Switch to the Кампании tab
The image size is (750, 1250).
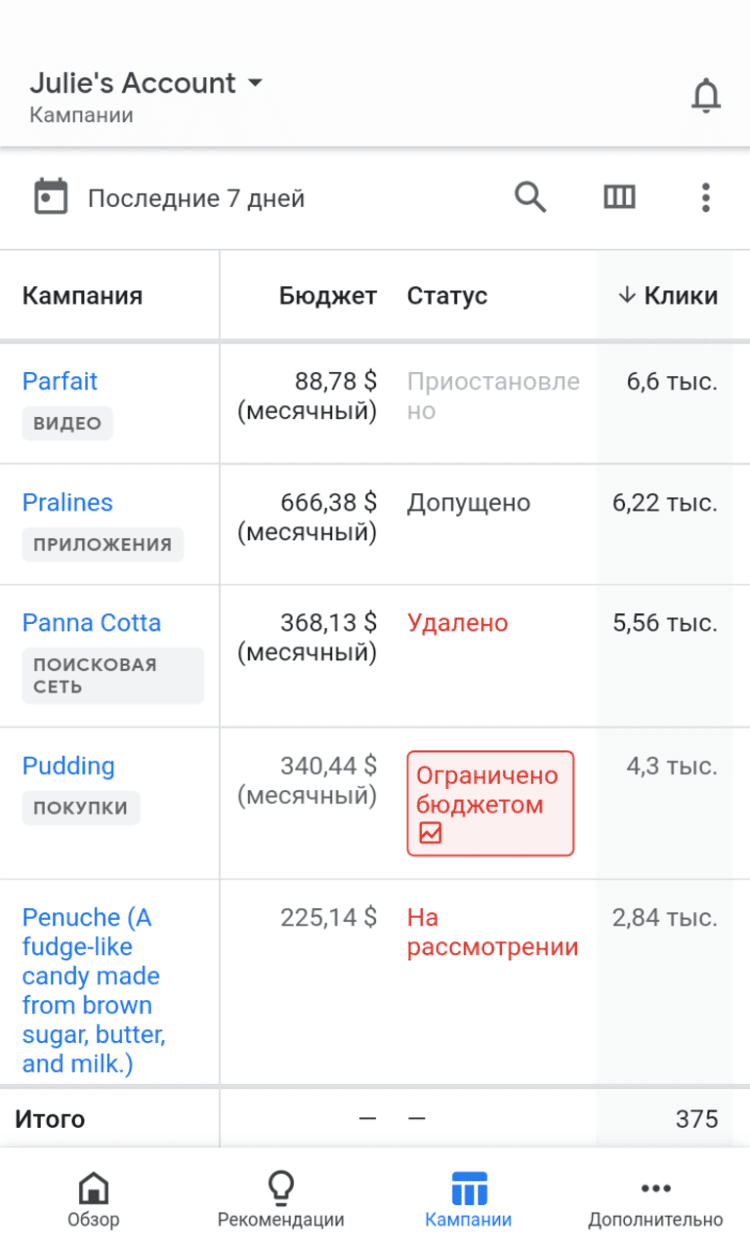coord(468,1200)
